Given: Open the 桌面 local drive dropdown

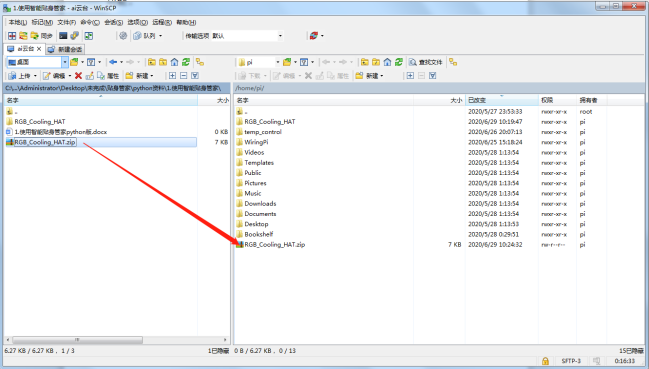Looking at the screenshot, I should click(65, 62).
